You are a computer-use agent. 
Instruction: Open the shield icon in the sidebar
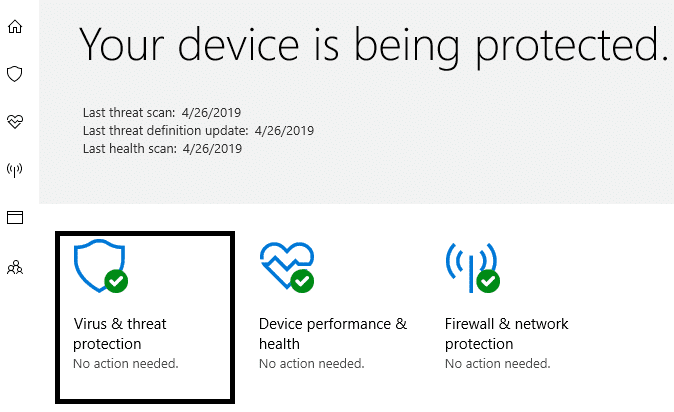(15, 74)
